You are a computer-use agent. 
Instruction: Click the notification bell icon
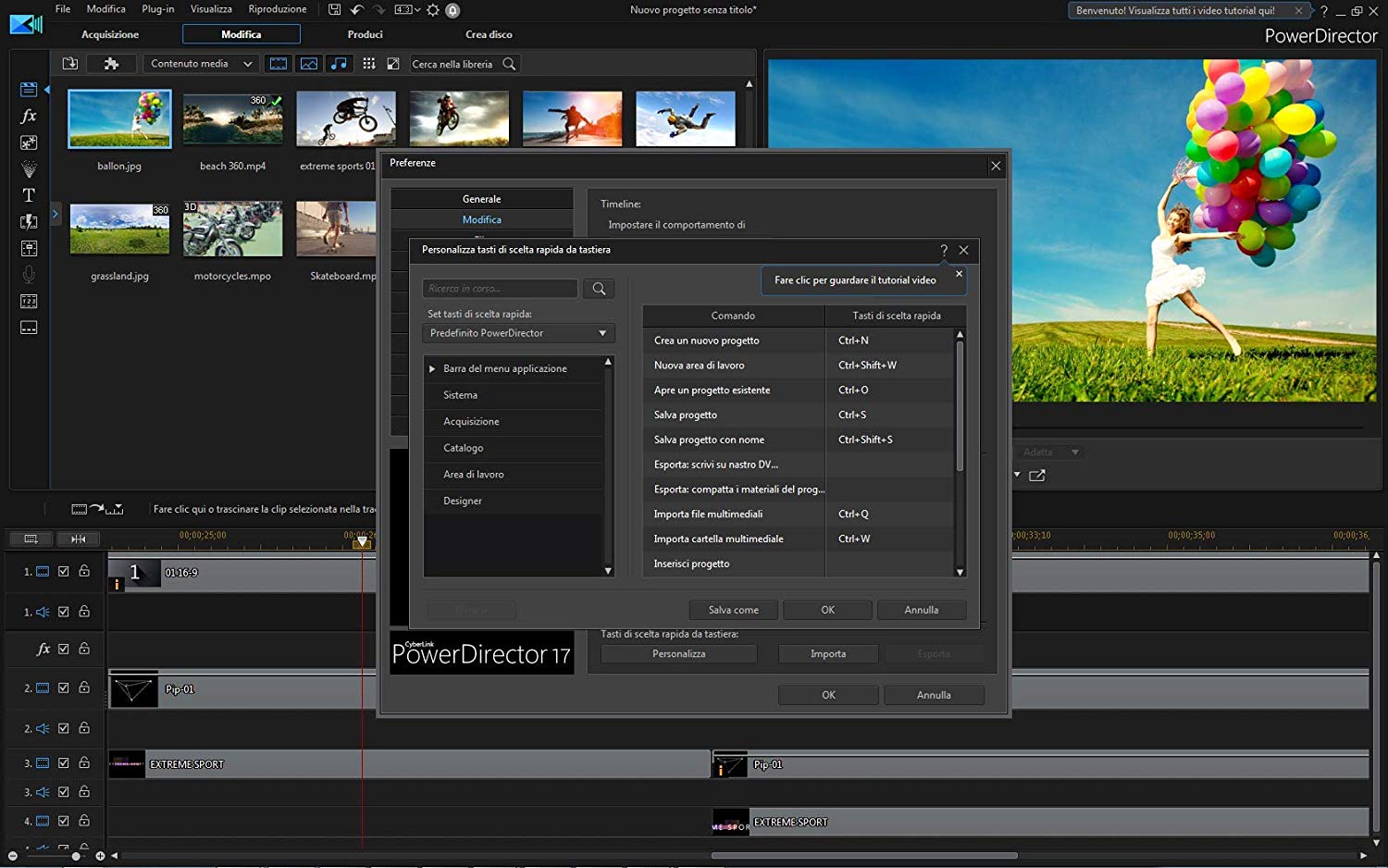pyautogui.click(x=452, y=10)
